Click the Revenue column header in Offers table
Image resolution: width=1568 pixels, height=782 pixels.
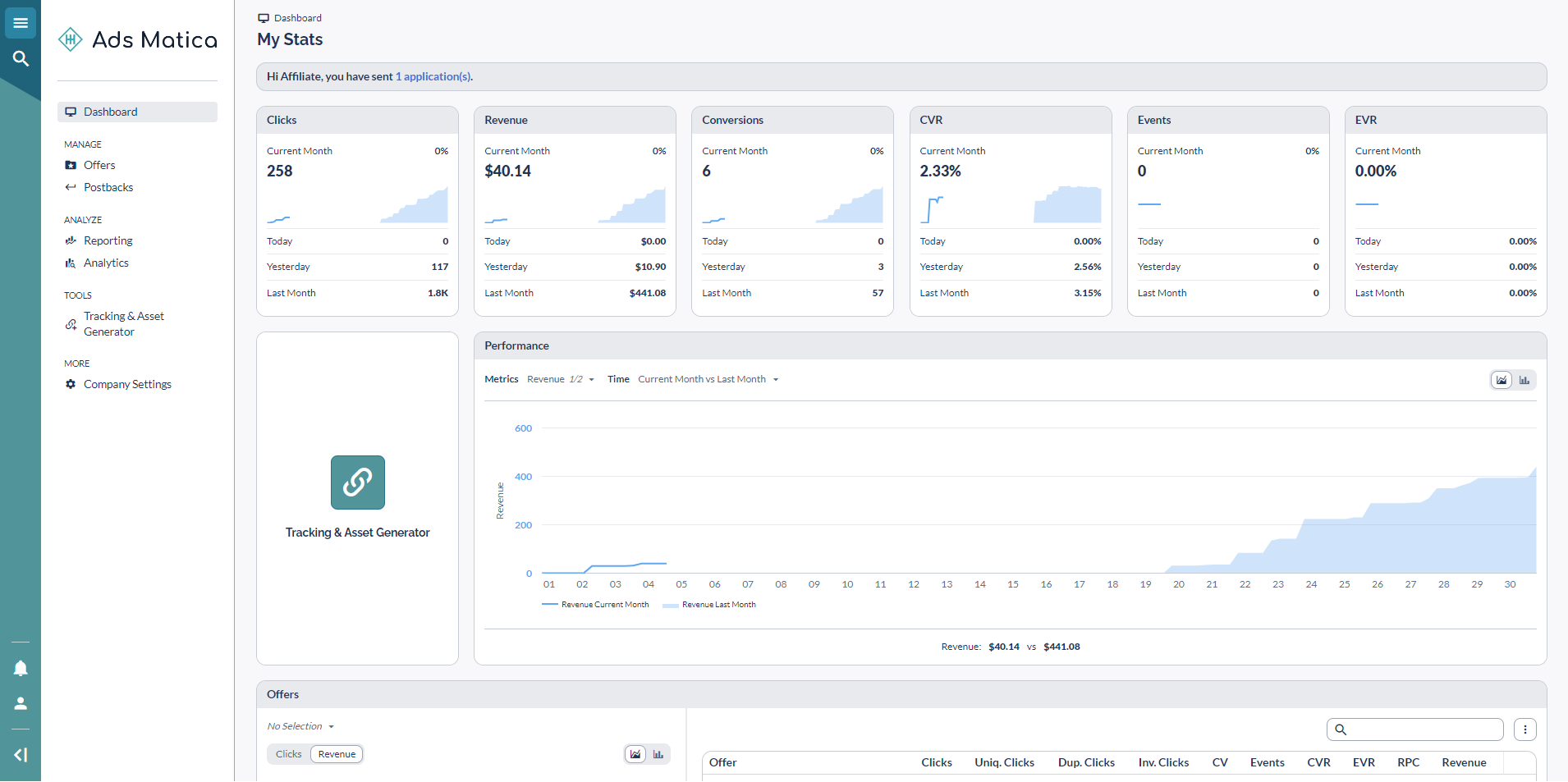point(1464,762)
